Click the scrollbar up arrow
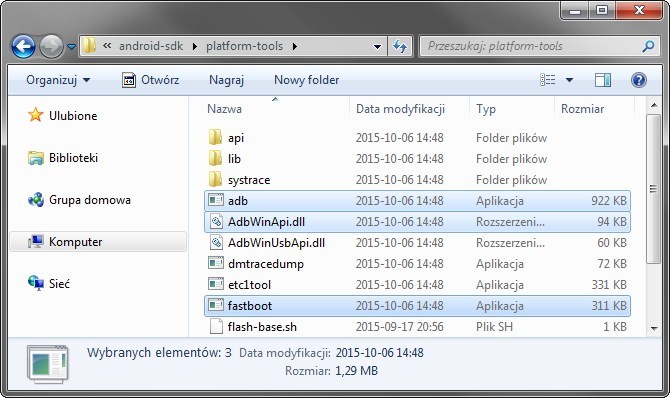This screenshot has width=670, height=398. click(653, 105)
